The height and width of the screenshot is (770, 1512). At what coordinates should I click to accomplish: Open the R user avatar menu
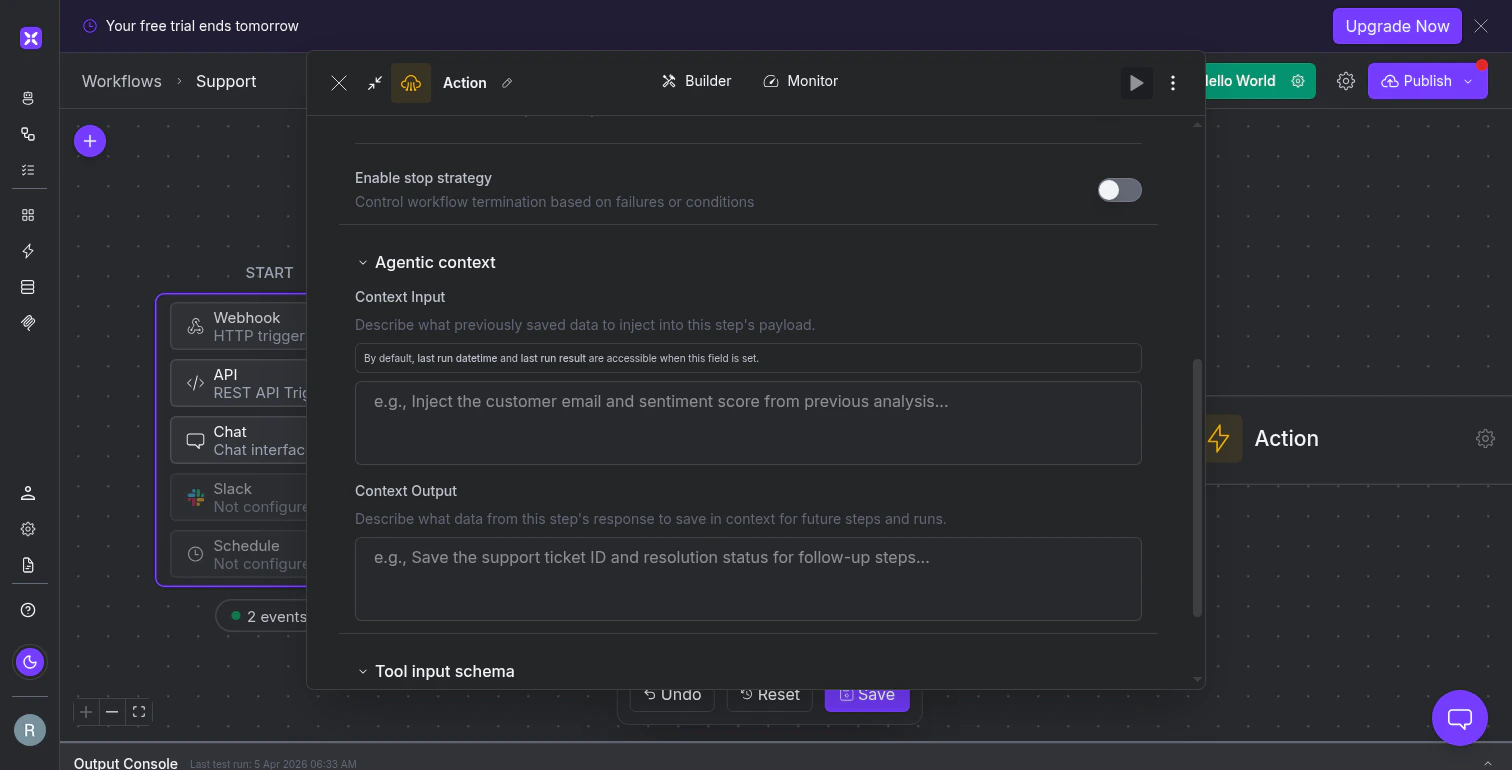[x=30, y=730]
